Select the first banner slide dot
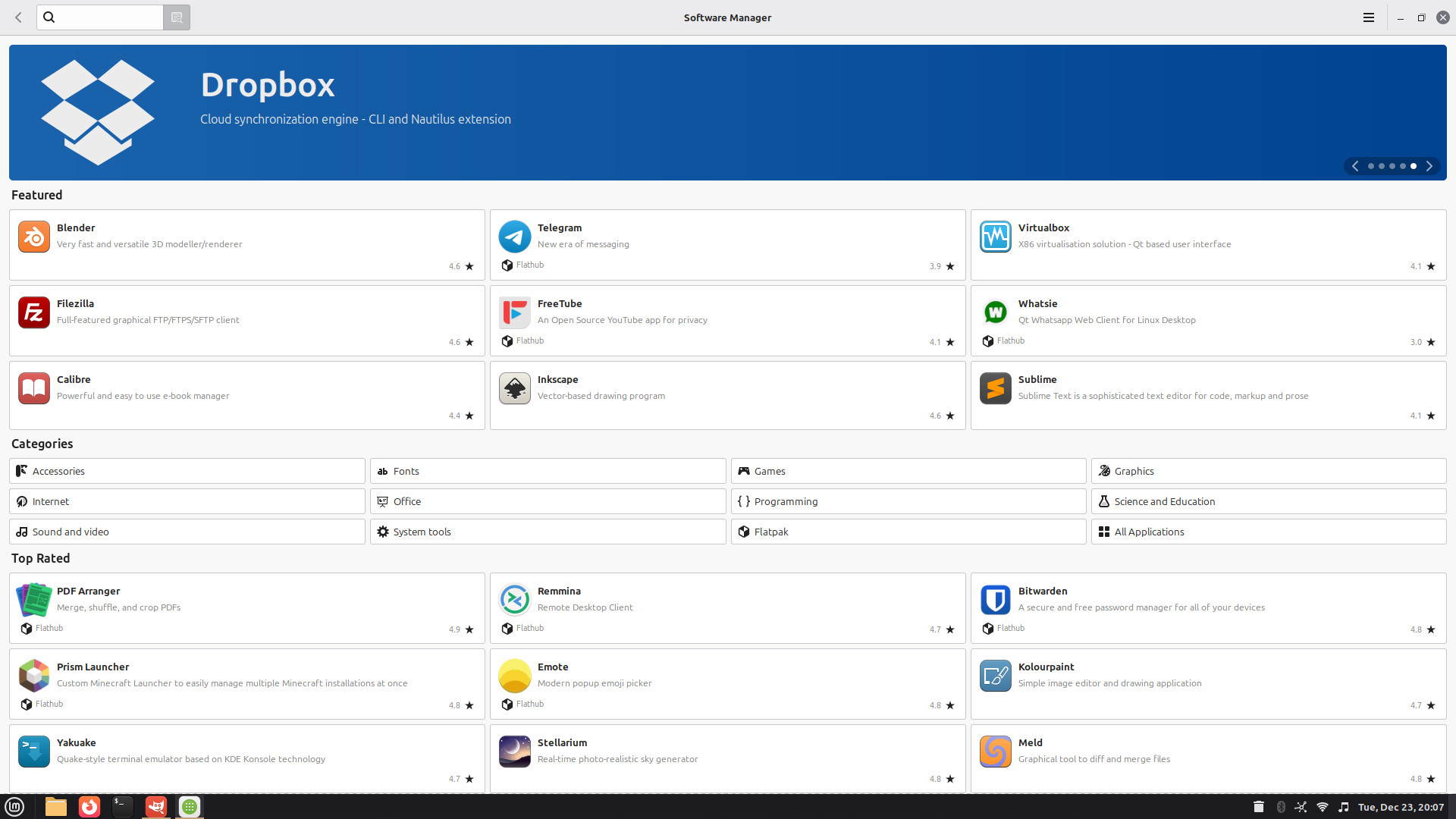Image resolution: width=1456 pixels, height=819 pixels. [x=1371, y=166]
